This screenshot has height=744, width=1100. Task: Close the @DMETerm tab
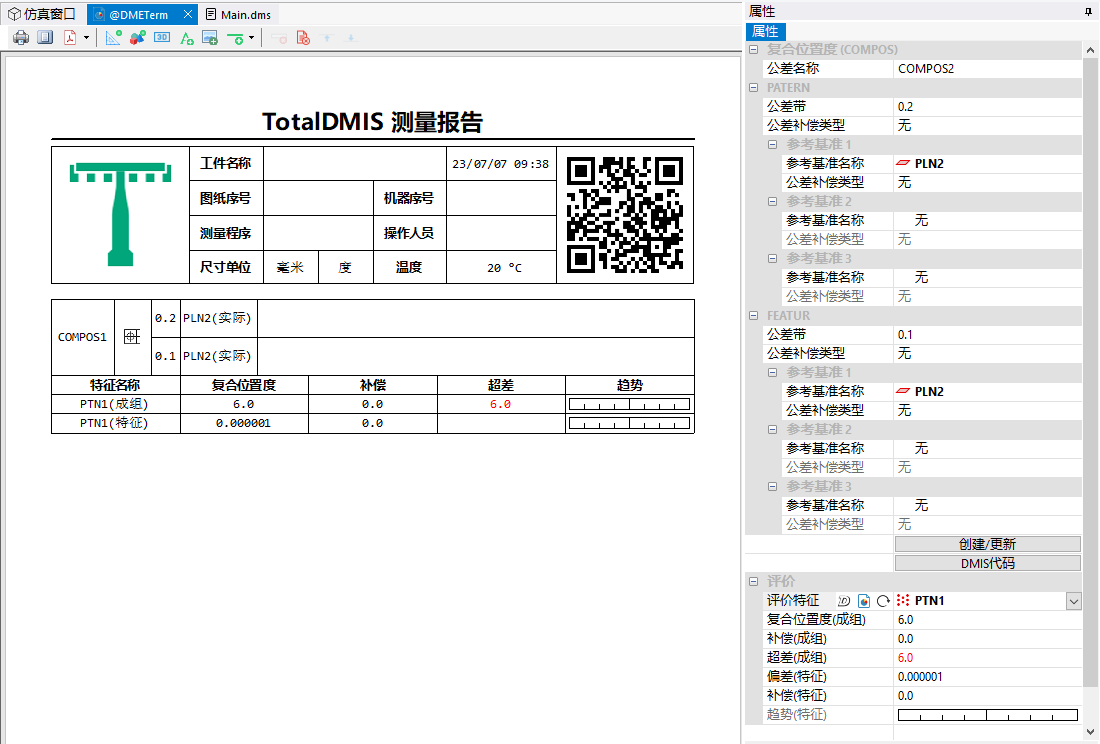coord(187,14)
